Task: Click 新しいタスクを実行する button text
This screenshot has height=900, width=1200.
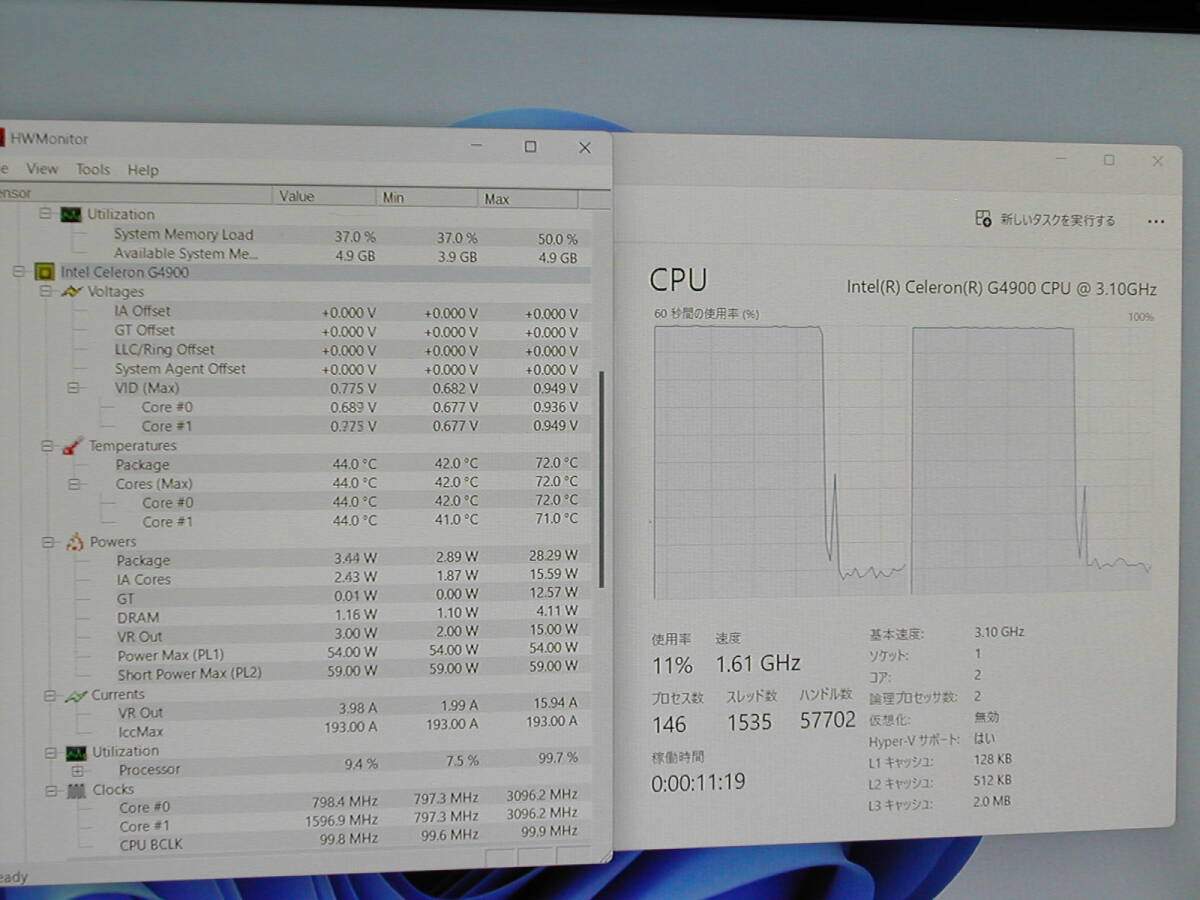Action: pos(1058,220)
